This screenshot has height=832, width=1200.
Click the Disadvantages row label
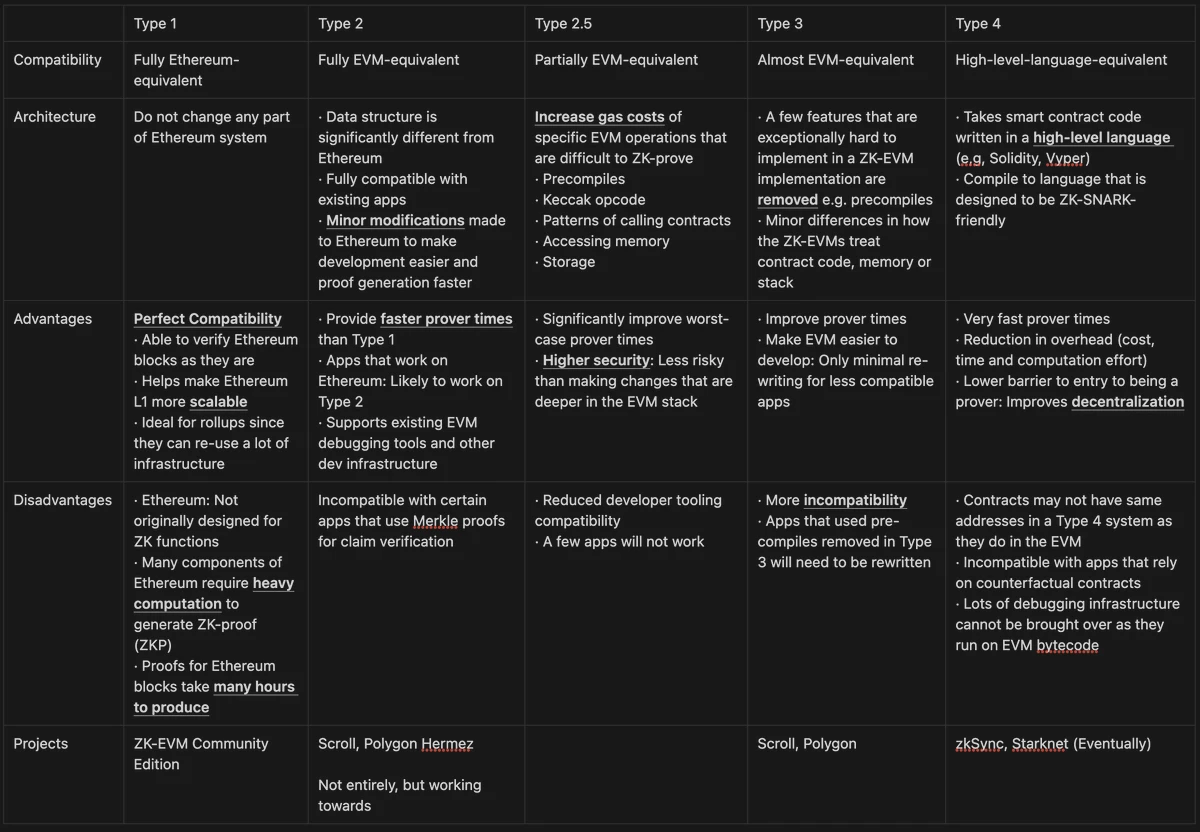[62, 500]
